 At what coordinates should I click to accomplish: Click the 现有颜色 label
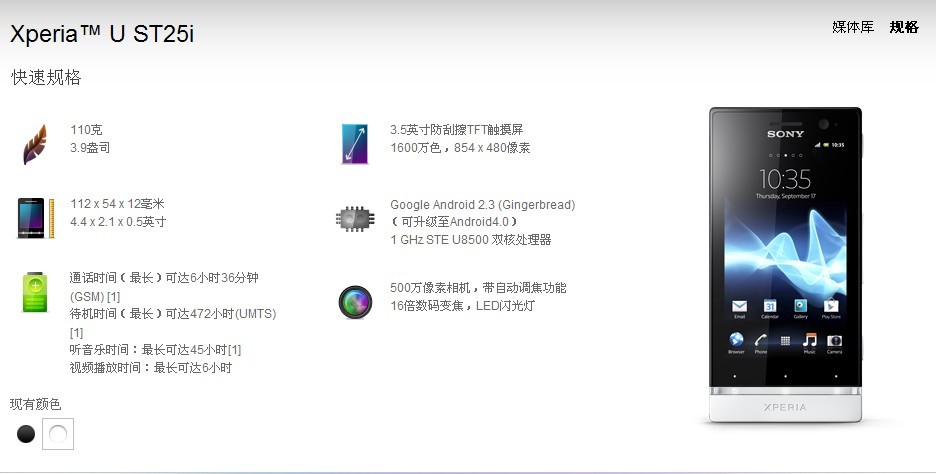tap(35, 404)
